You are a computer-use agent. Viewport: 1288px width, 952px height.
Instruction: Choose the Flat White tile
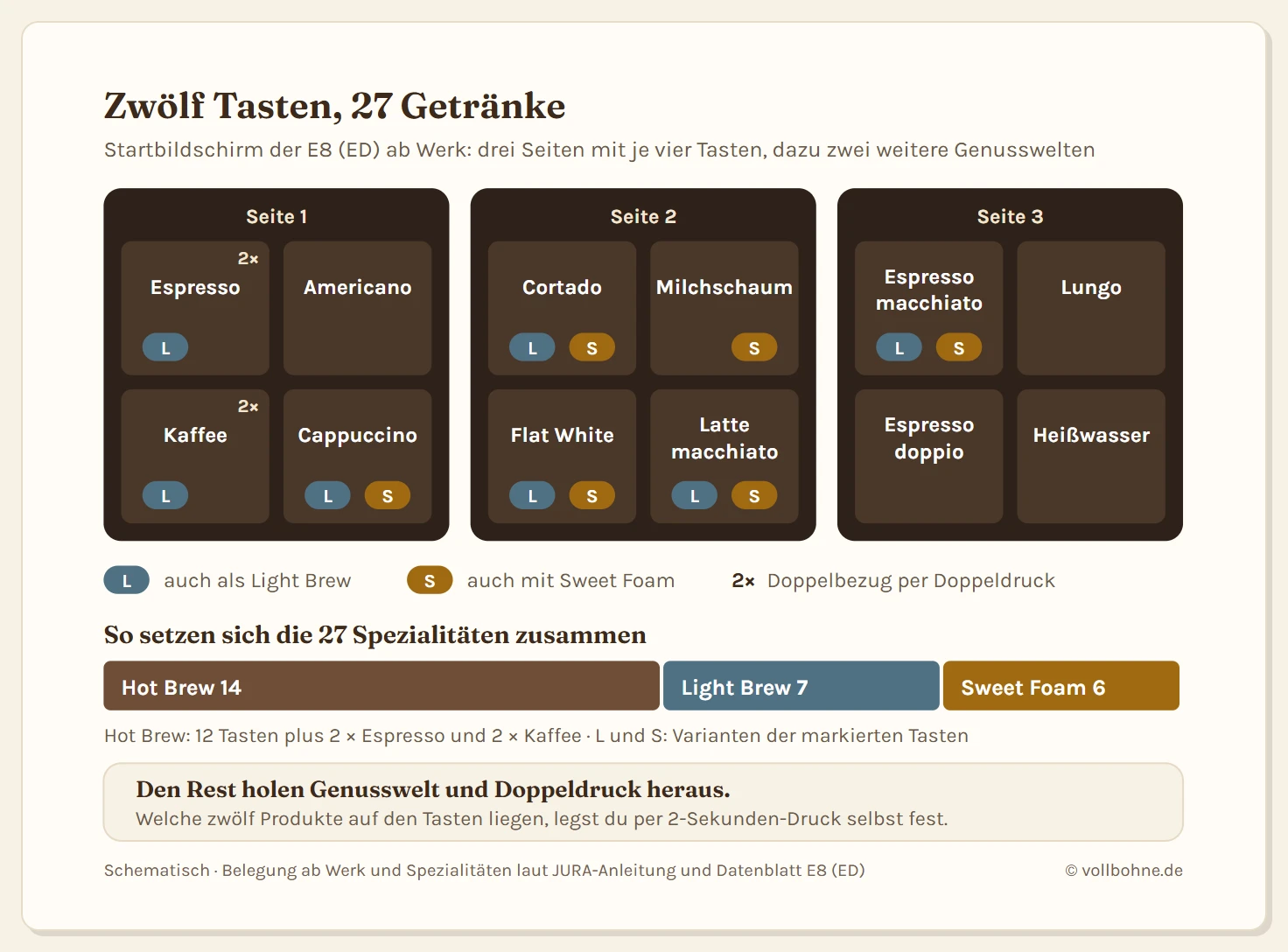tap(562, 456)
